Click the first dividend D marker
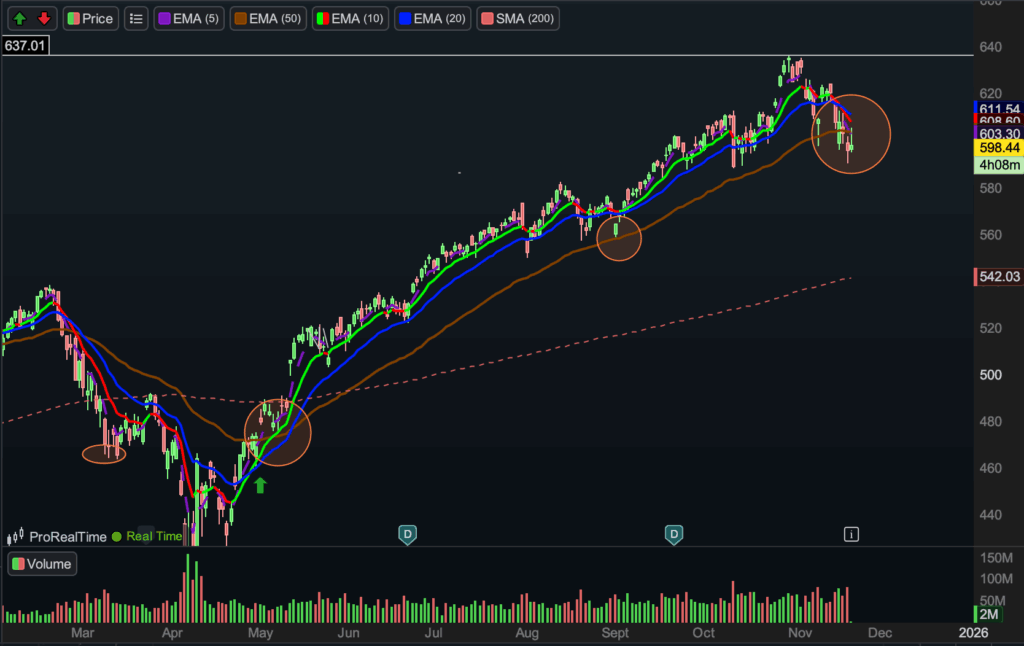1024x646 pixels. click(x=407, y=534)
